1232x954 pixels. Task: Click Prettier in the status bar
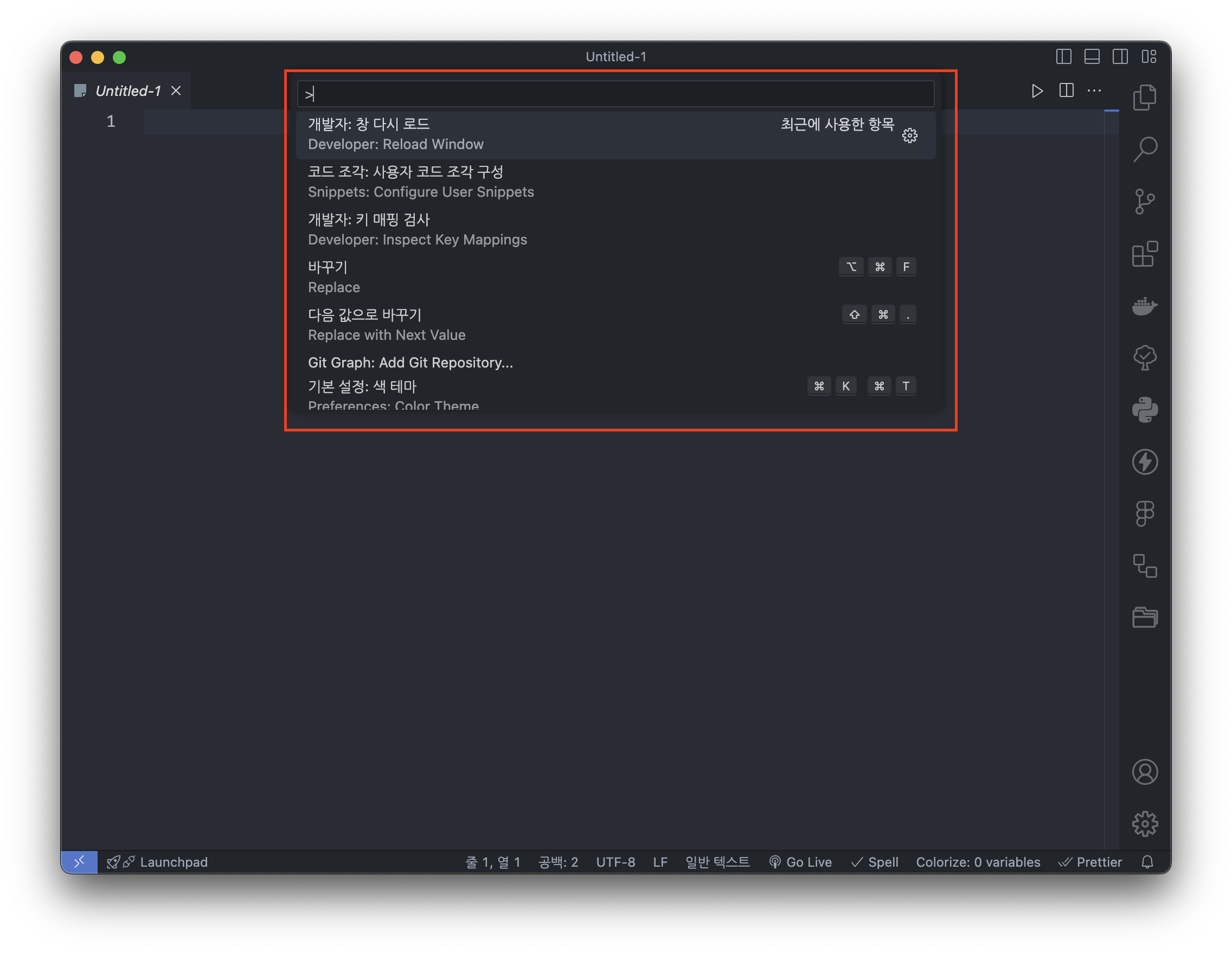(x=1091, y=861)
